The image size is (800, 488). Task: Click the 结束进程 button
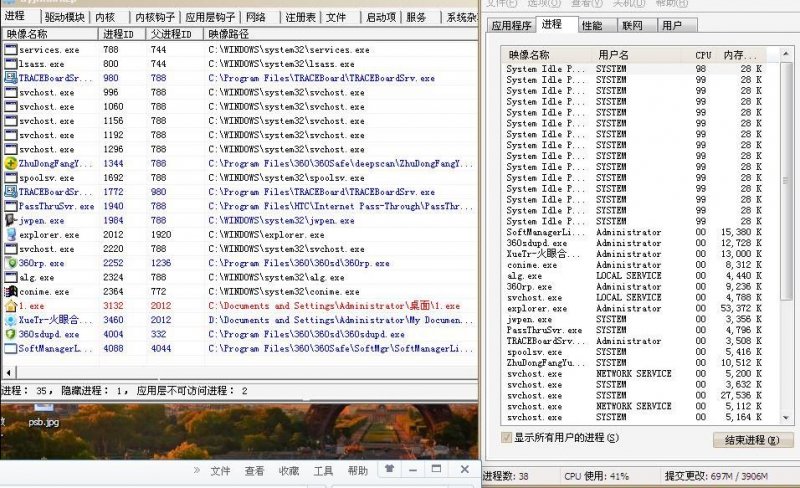[x=753, y=440]
